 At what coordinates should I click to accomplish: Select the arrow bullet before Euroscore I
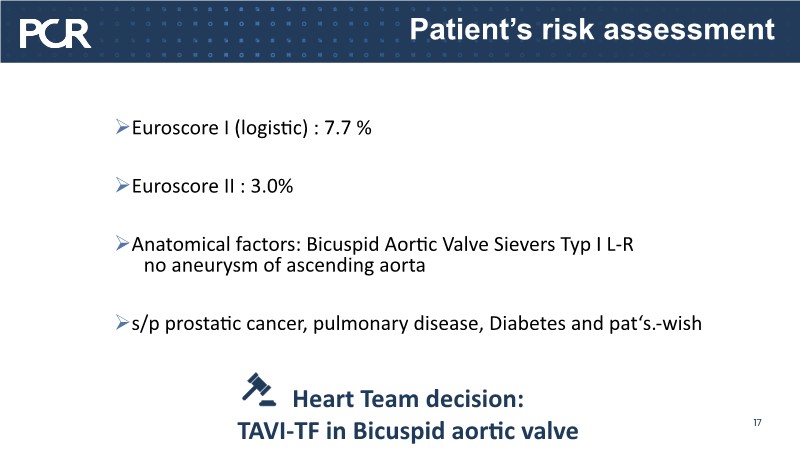(122, 128)
